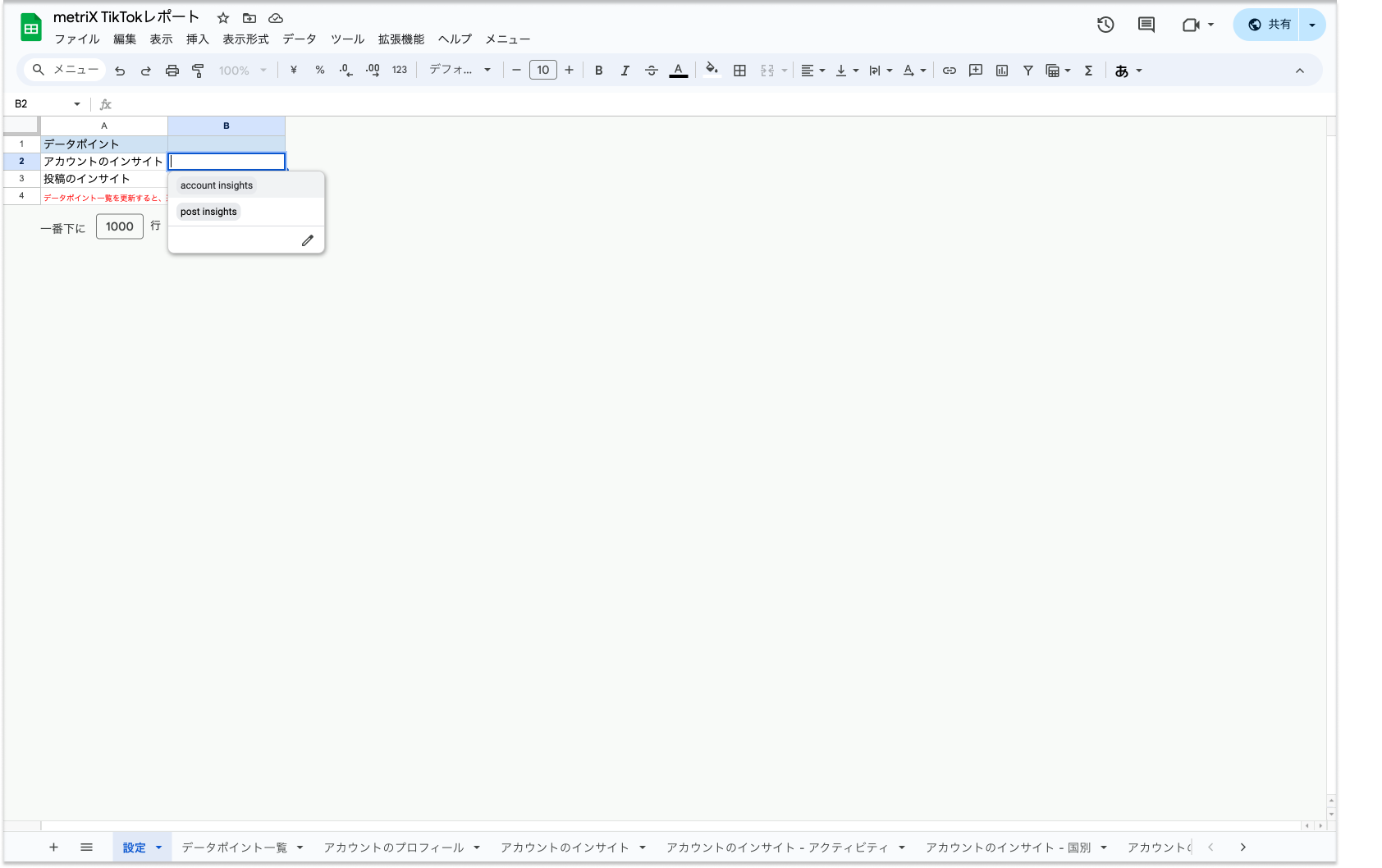Click the functions sigma icon
Image resolution: width=1382 pixels, height=868 pixels.
(1089, 71)
